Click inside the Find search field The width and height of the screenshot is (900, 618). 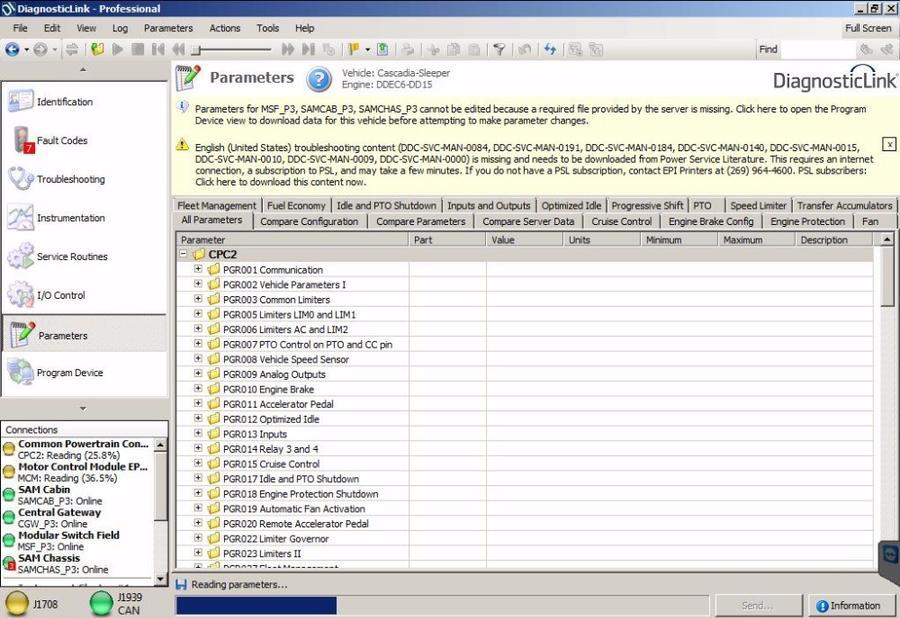[818, 50]
